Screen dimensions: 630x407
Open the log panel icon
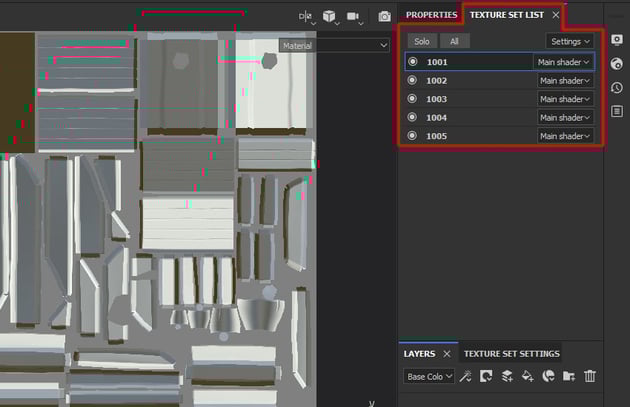tap(617, 111)
